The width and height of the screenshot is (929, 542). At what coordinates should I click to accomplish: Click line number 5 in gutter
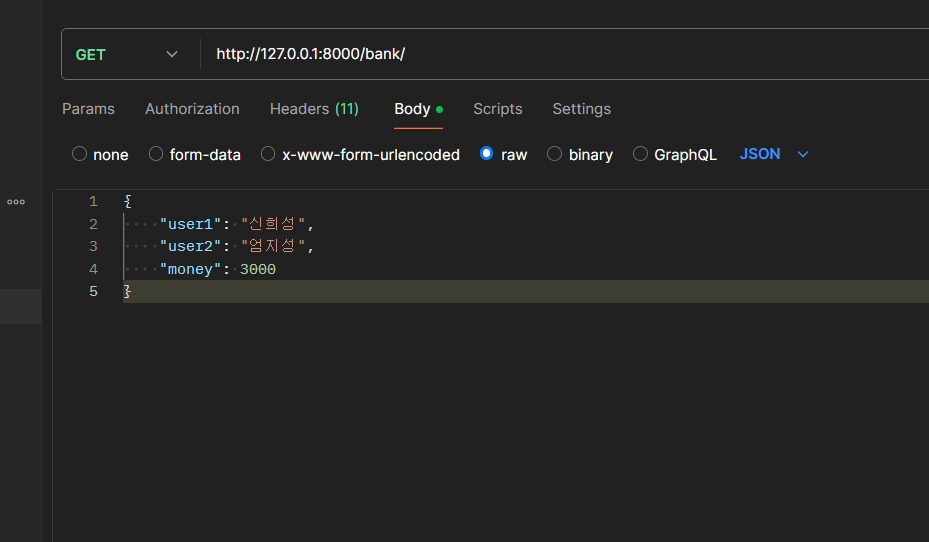[93, 291]
